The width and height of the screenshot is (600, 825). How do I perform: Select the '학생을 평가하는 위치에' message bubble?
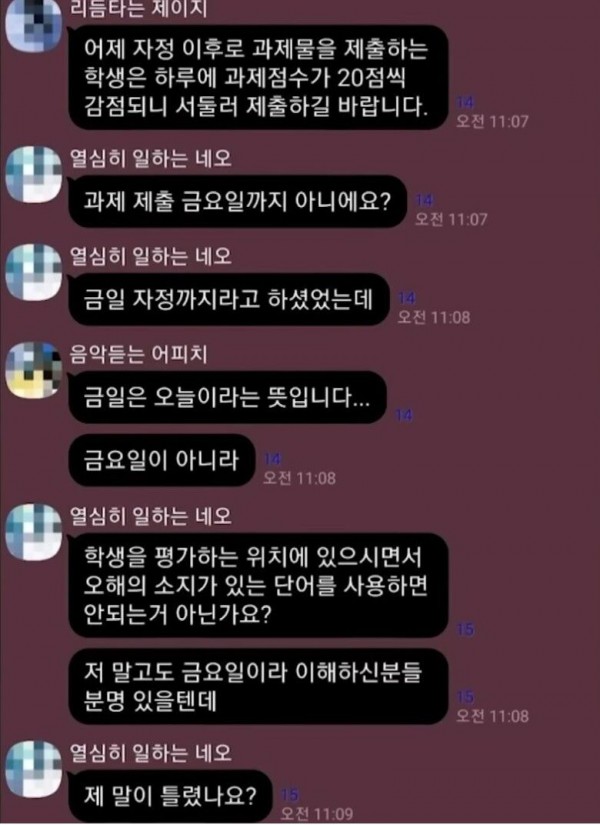(258, 585)
